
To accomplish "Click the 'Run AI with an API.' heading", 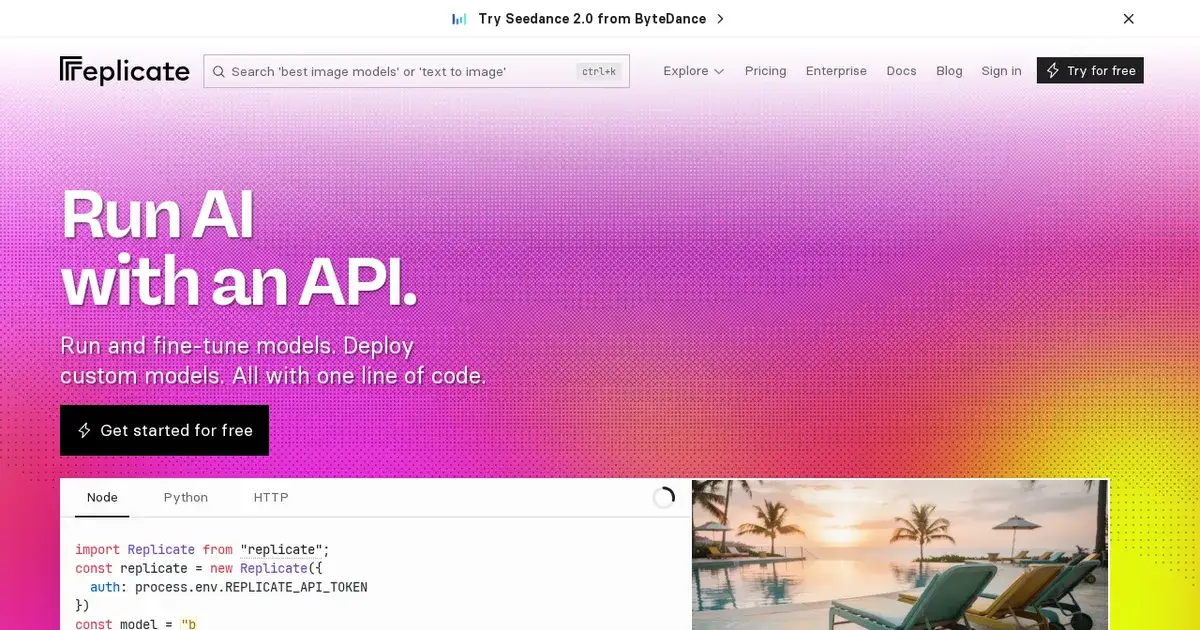I will click(238, 248).
